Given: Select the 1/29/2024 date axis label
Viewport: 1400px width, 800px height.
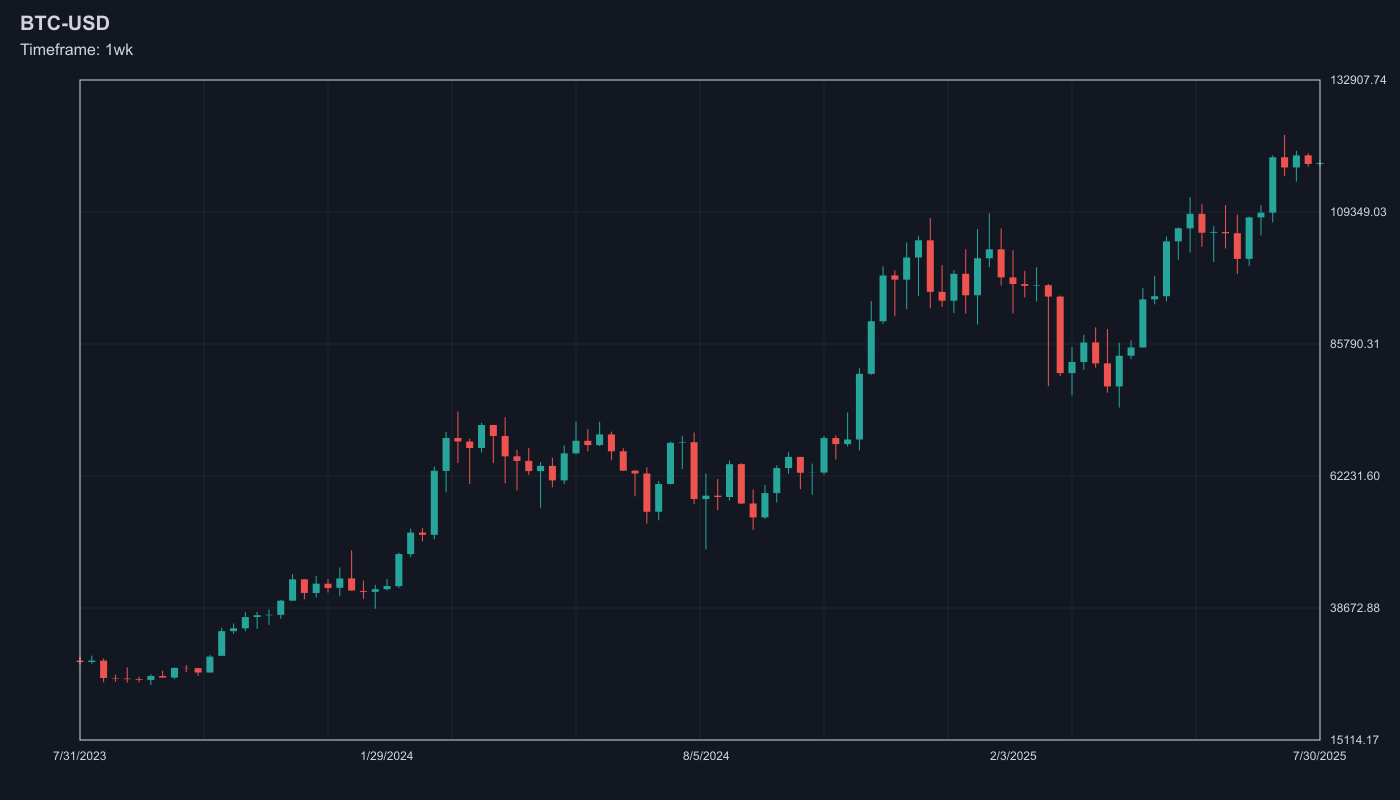Looking at the screenshot, I should (387, 756).
